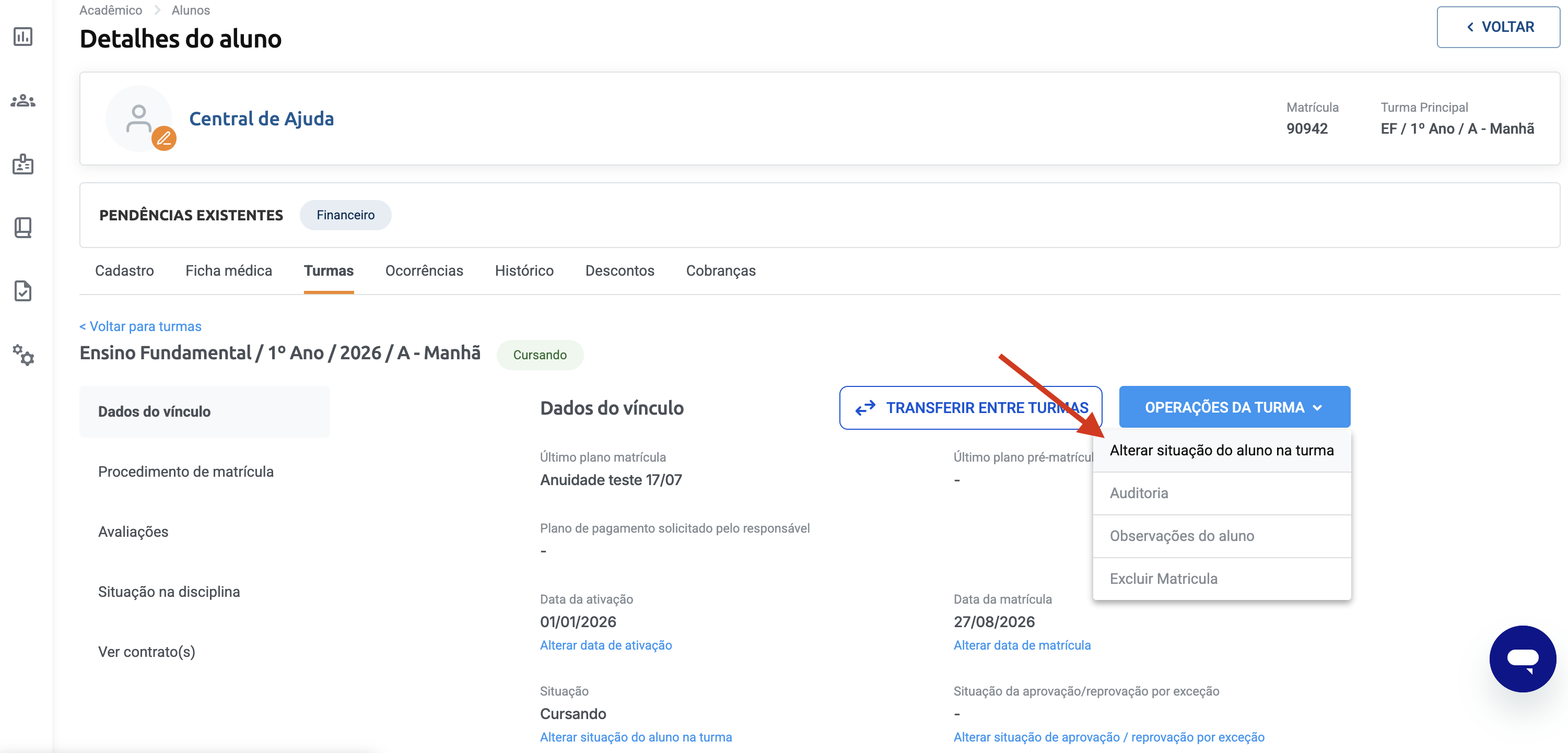Image resolution: width=1568 pixels, height=753 pixels.
Task: Choose Excluir Matricula from the menu
Action: pyautogui.click(x=1222, y=579)
